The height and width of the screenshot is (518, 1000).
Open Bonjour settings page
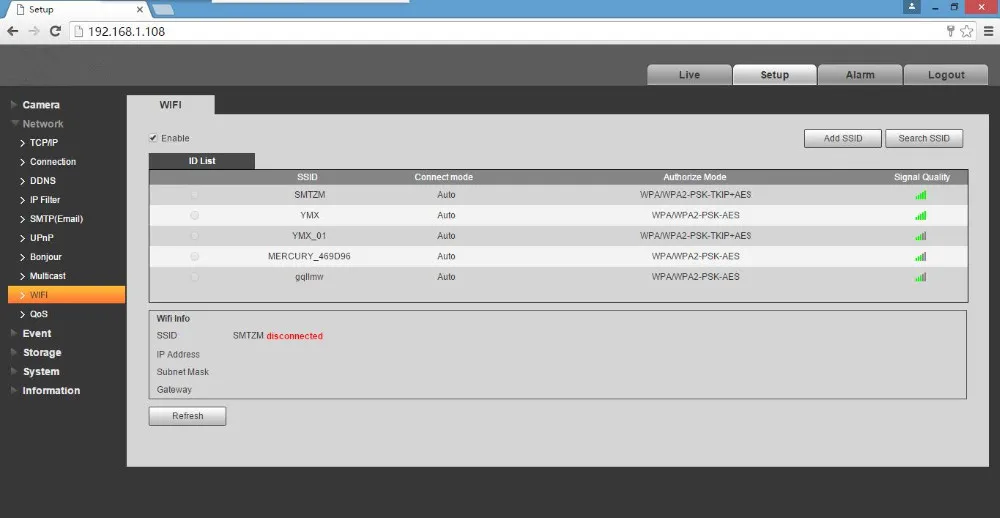(x=45, y=257)
